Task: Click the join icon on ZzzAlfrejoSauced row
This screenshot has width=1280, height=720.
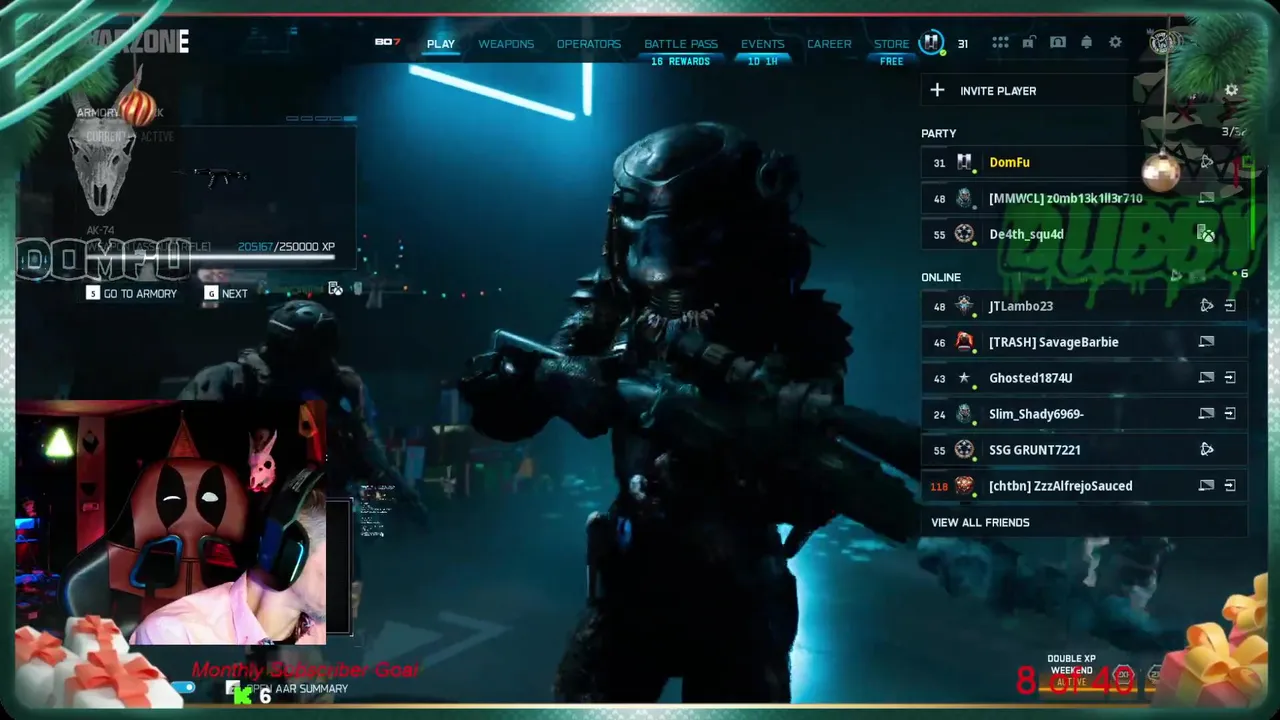Action: point(1230,486)
